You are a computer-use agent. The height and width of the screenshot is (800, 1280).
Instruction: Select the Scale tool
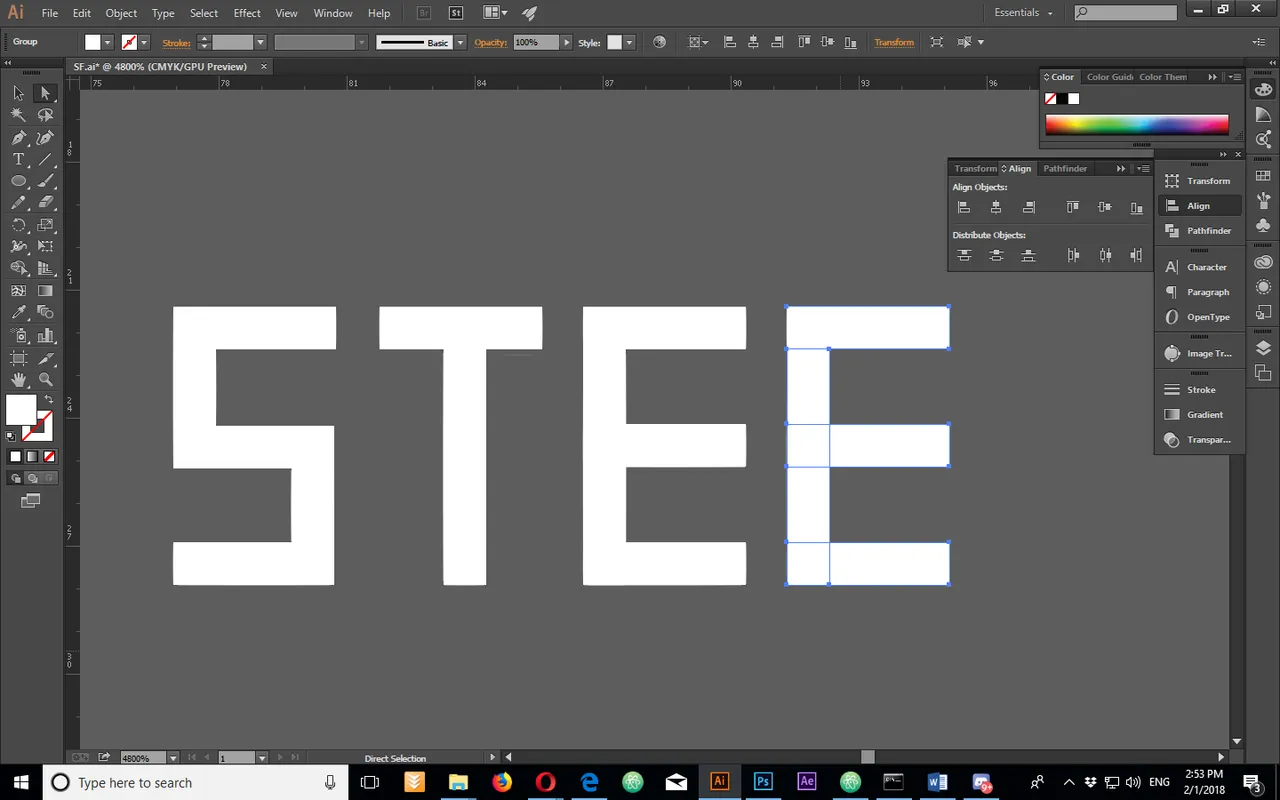pos(45,225)
